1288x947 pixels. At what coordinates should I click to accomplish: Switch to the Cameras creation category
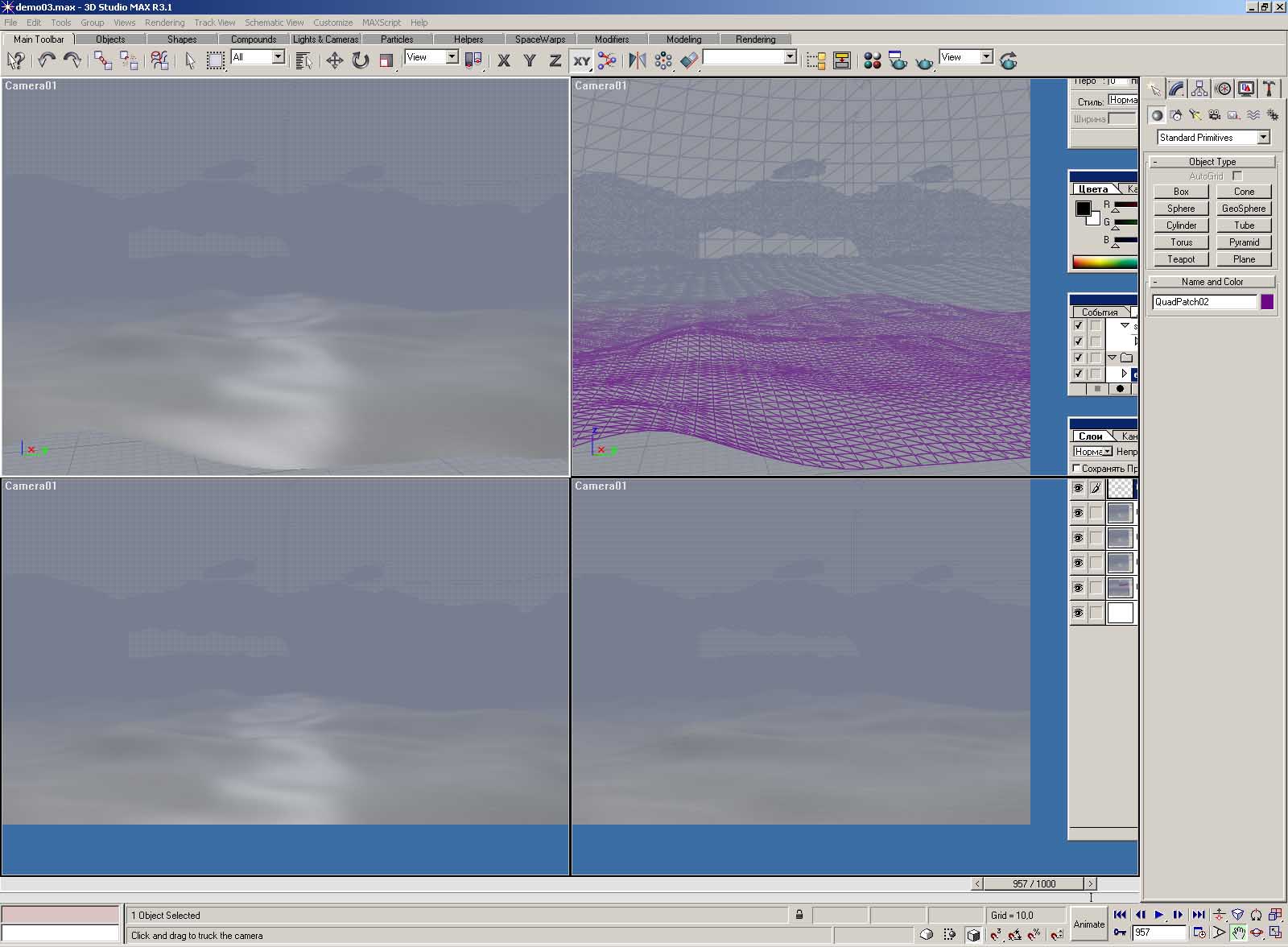point(1214,115)
